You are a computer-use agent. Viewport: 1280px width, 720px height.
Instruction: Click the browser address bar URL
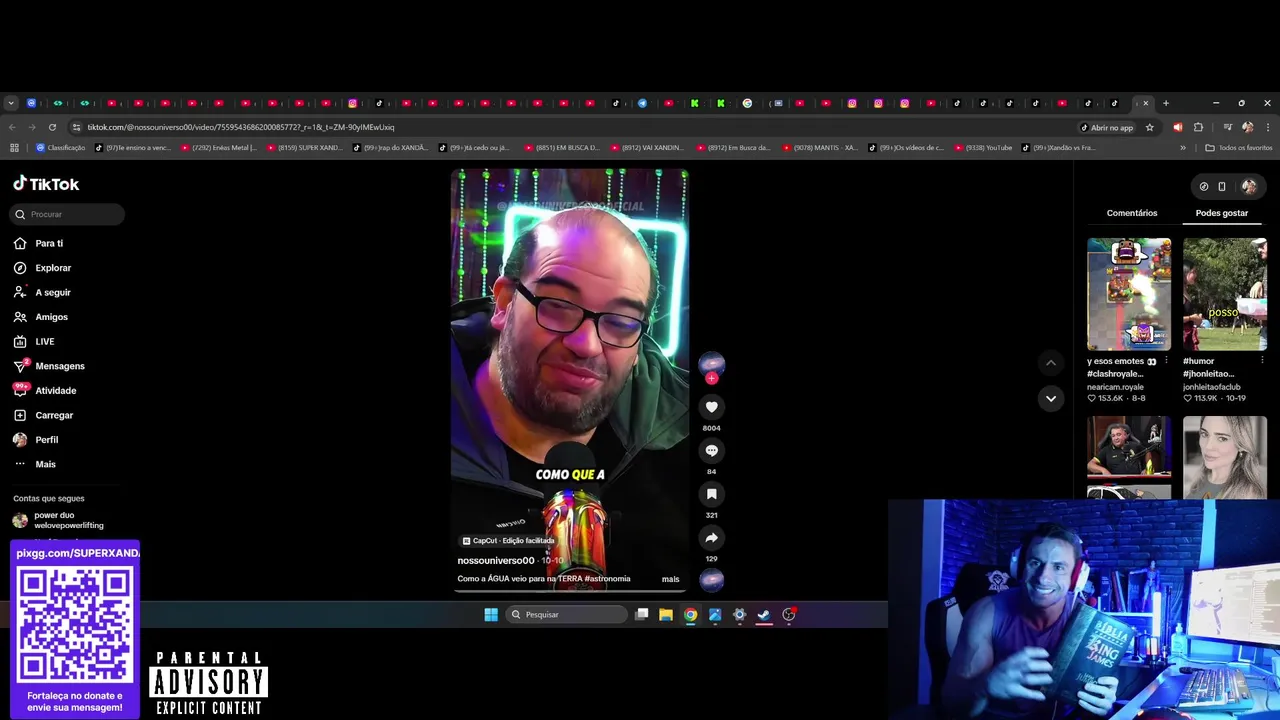pos(240,127)
